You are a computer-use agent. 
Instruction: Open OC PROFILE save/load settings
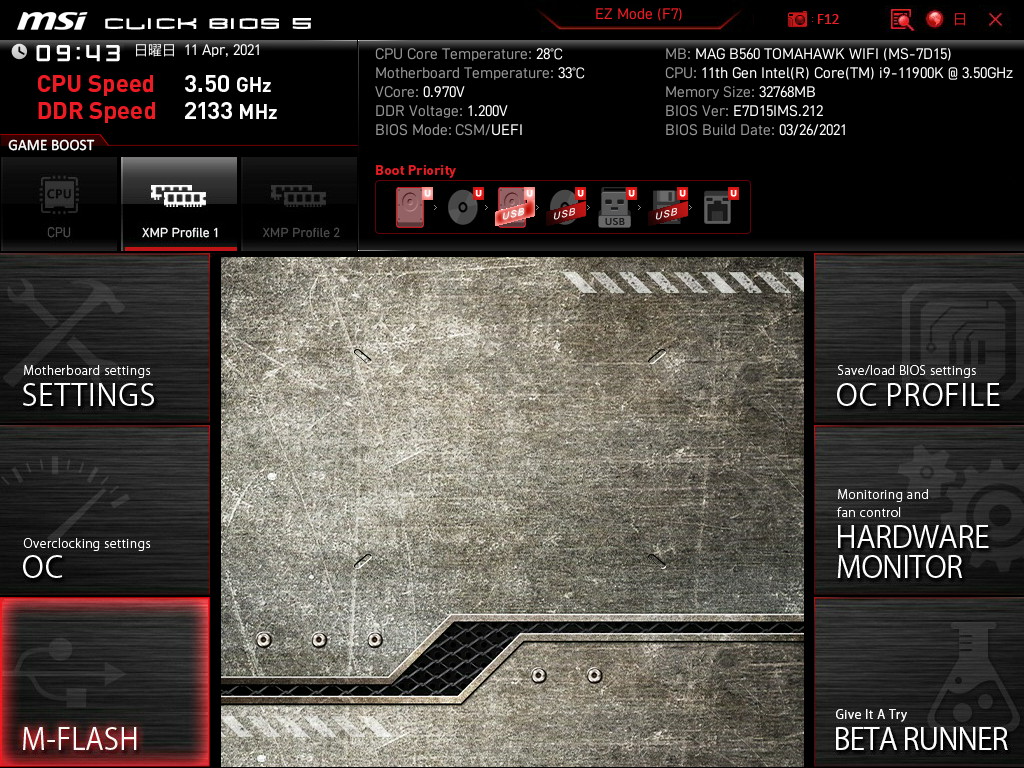(919, 338)
